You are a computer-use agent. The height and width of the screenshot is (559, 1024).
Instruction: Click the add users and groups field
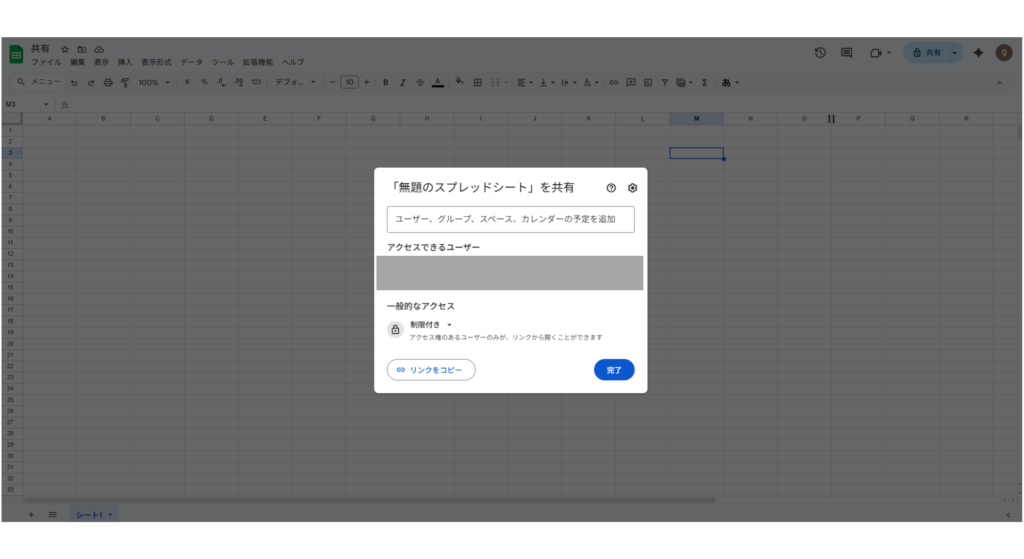[511, 219]
